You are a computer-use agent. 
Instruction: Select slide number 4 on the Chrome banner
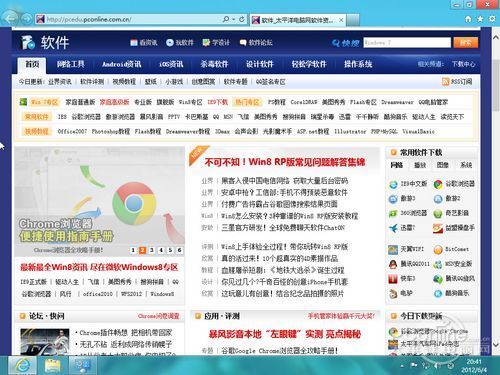click(161, 250)
